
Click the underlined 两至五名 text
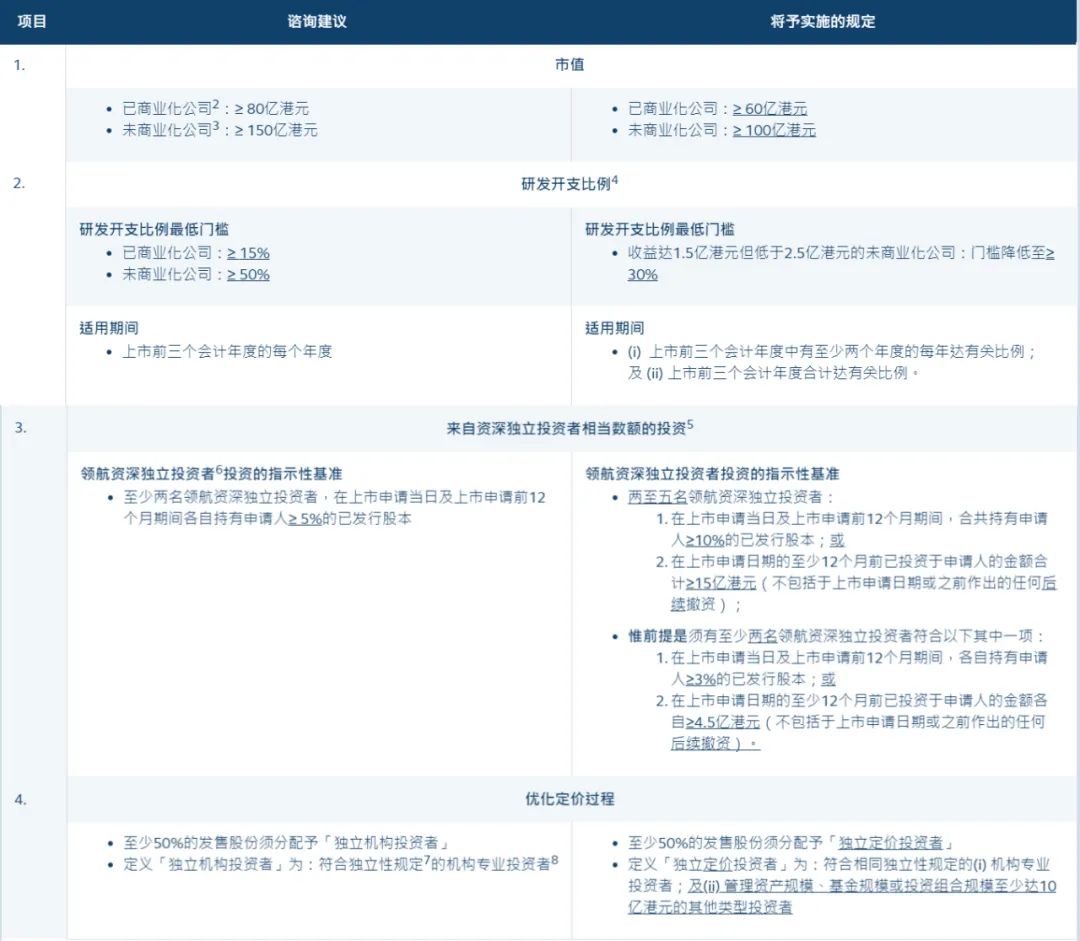(657, 495)
